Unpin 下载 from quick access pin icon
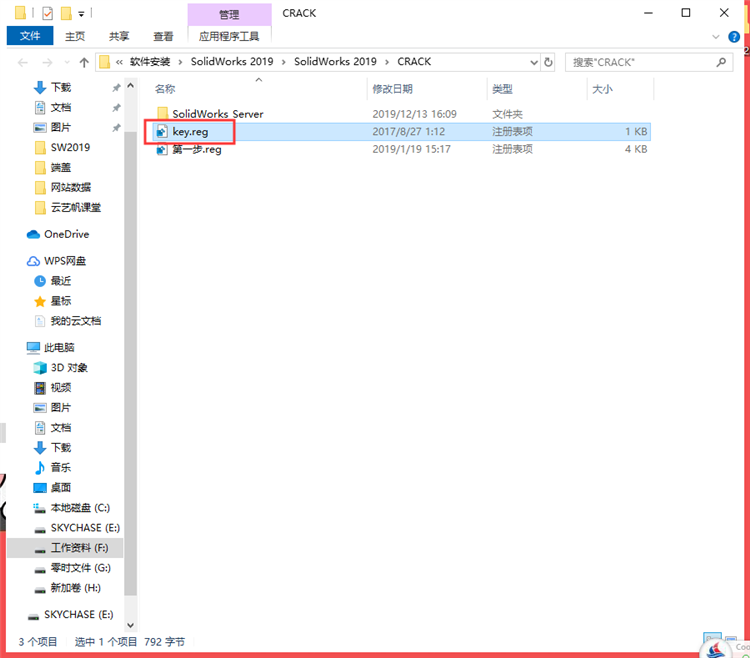Viewport: 750px width, 658px height. [116, 88]
